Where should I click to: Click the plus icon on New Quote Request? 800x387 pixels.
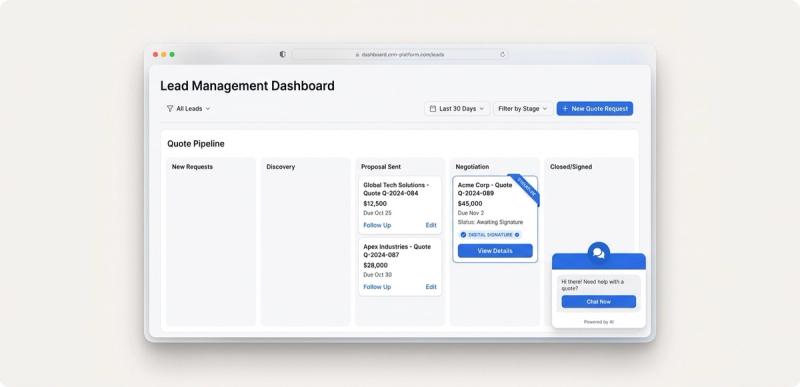(565, 109)
